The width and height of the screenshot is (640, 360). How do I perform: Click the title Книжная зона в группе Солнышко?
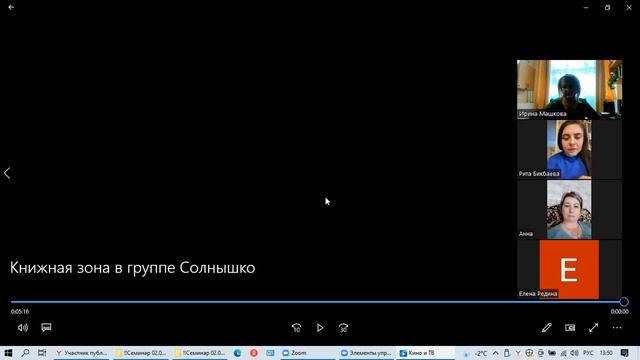[x=133, y=268]
